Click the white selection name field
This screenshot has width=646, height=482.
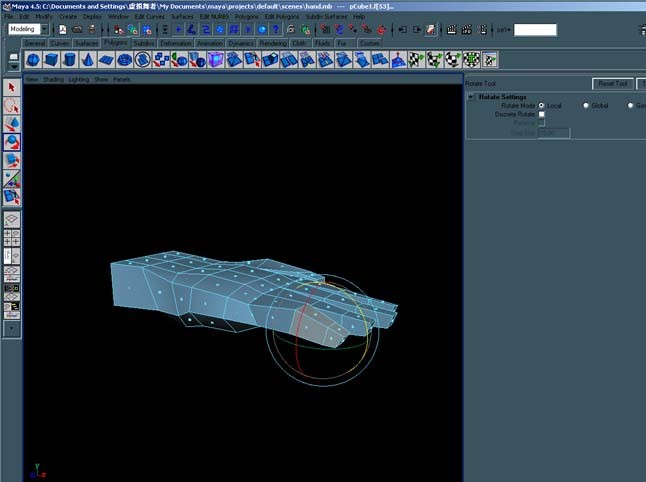[x=535, y=30]
